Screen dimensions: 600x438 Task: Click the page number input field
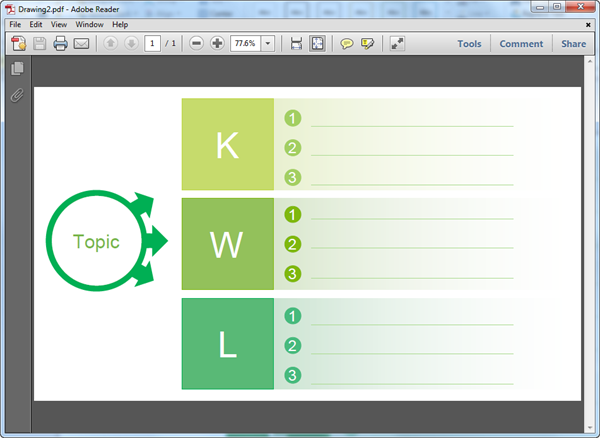pyautogui.click(x=152, y=44)
